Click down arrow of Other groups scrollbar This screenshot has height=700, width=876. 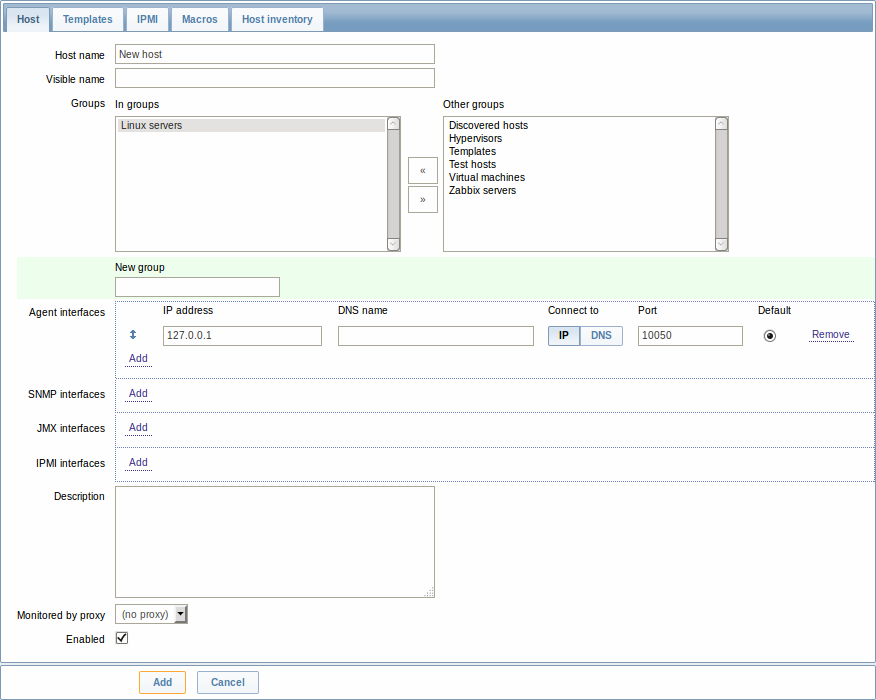(721, 244)
